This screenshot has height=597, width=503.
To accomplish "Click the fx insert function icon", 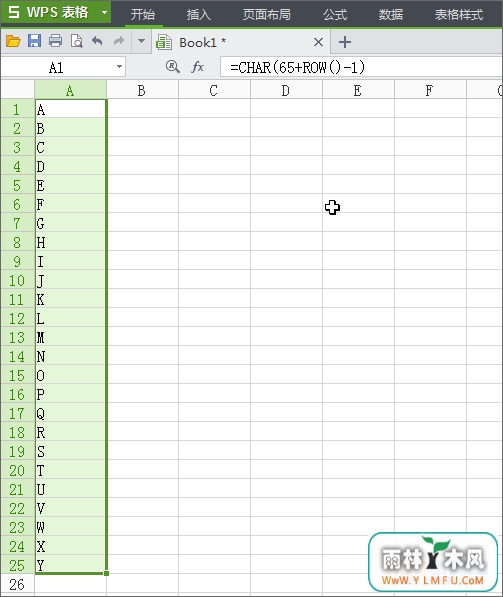I will (198, 67).
